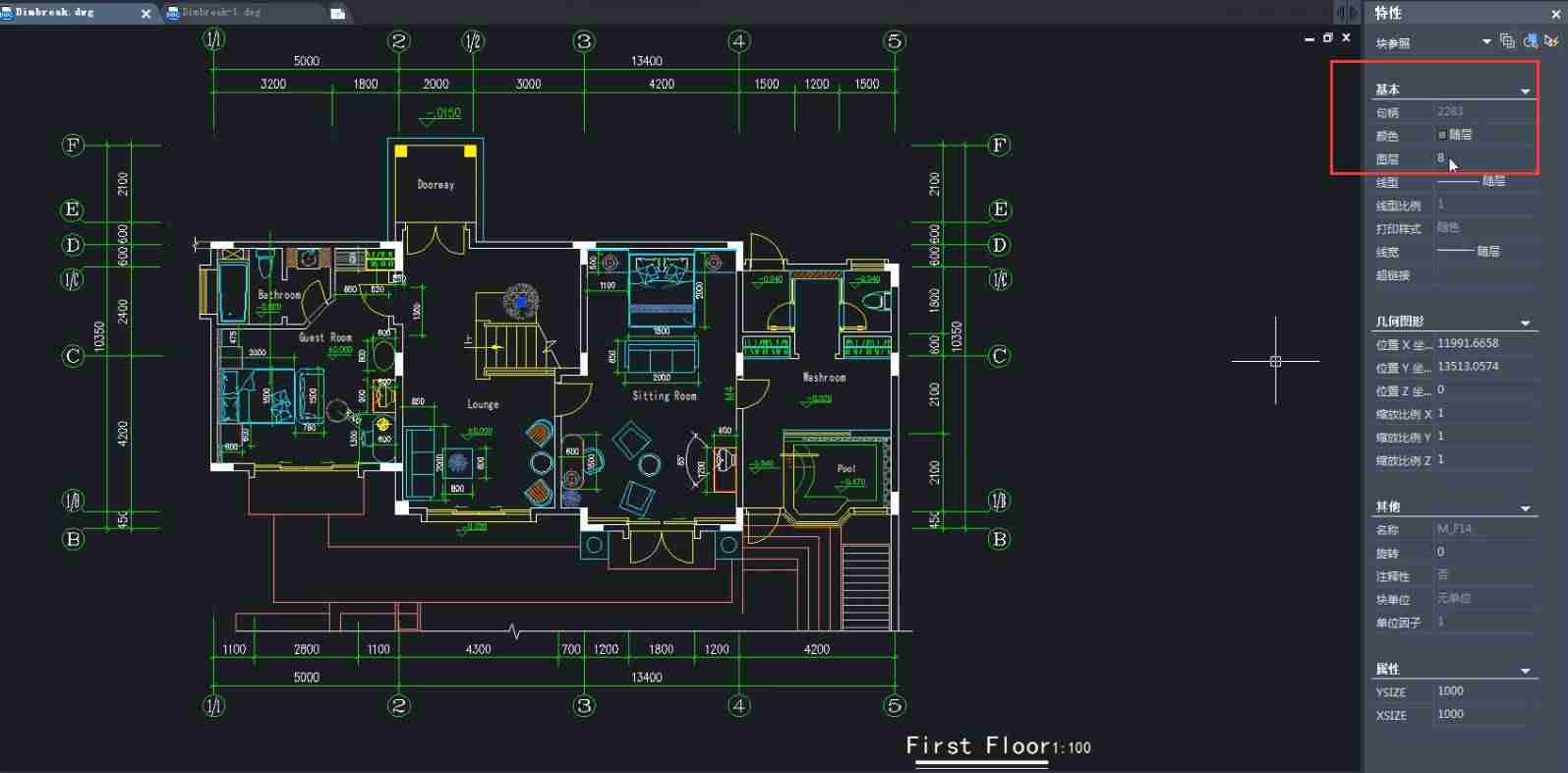
Task: Click the select objects icon in properties panel
Action: (1530, 41)
